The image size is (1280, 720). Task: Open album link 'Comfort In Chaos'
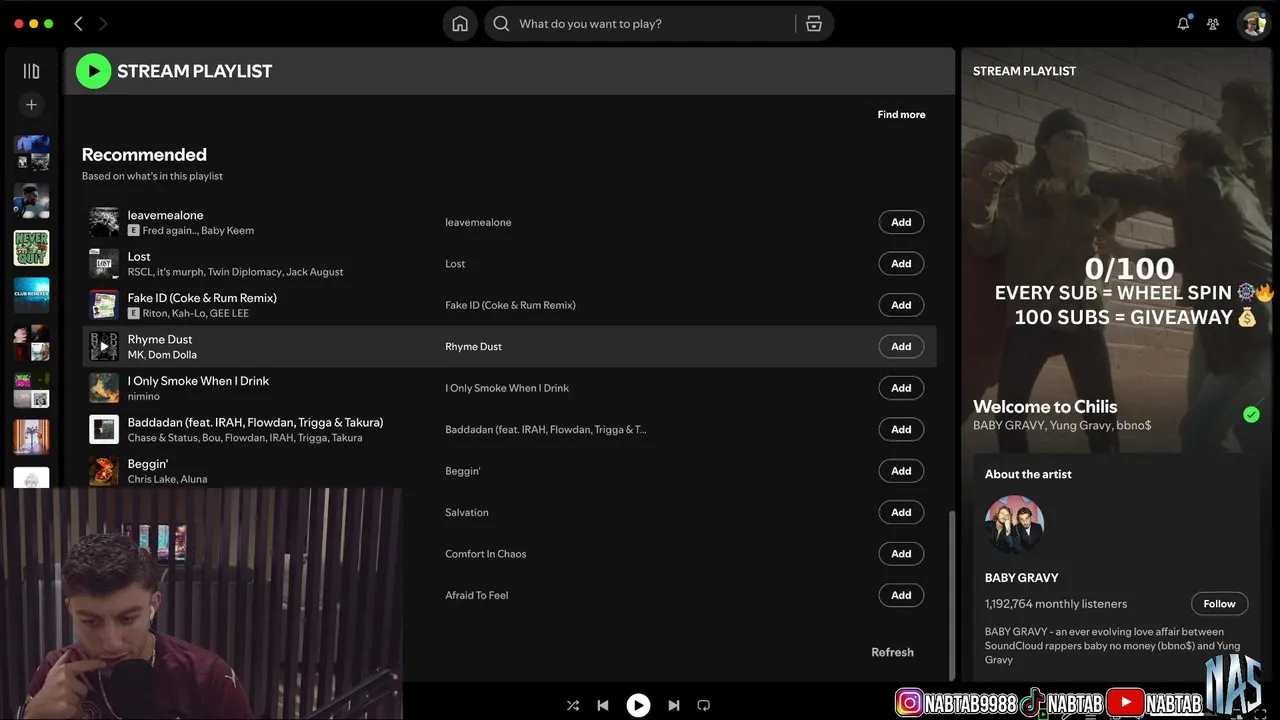(485, 554)
